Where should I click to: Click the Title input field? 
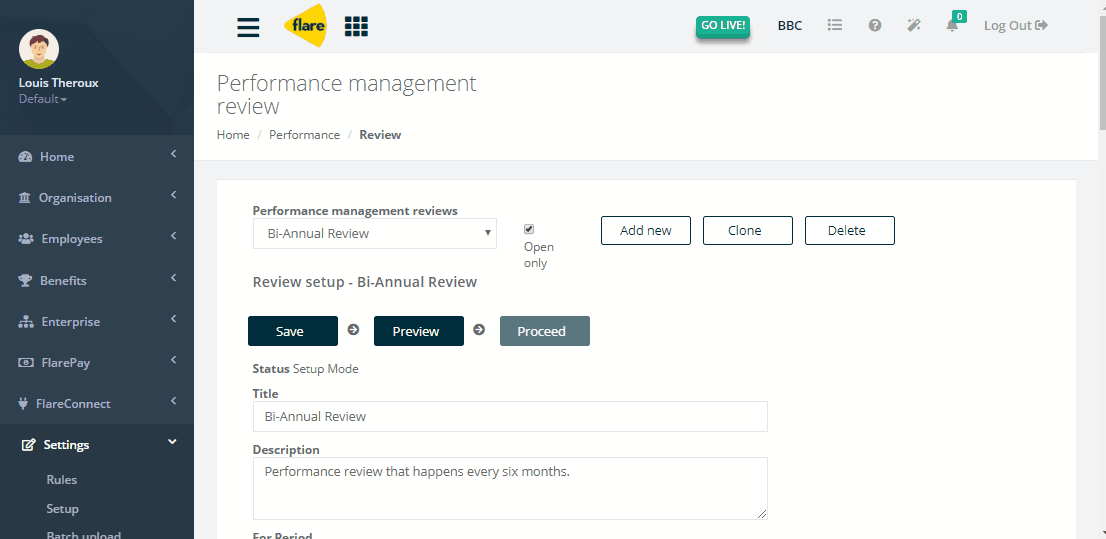[510, 416]
